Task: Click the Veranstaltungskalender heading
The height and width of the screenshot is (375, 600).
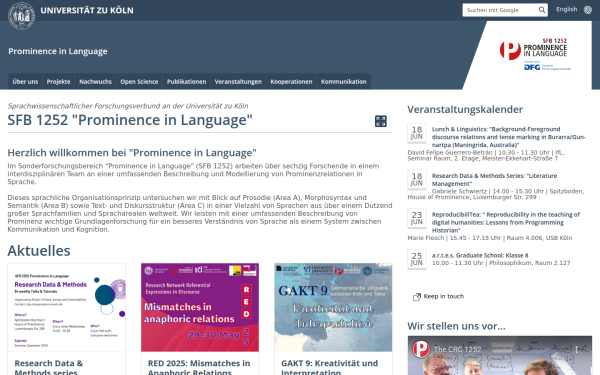Action: pyautogui.click(x=465, y=109)
